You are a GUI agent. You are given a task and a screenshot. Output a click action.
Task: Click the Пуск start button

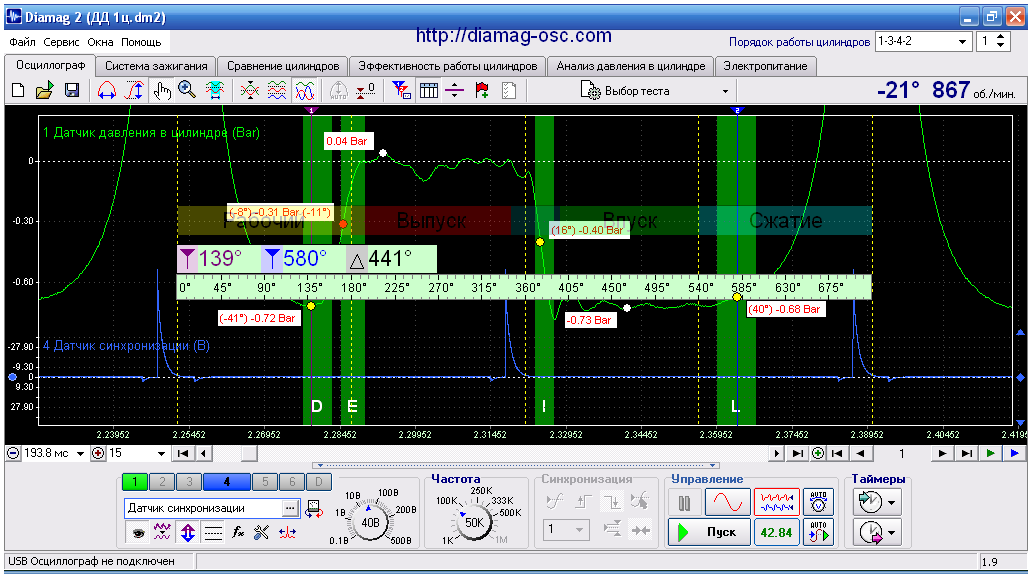710,532
